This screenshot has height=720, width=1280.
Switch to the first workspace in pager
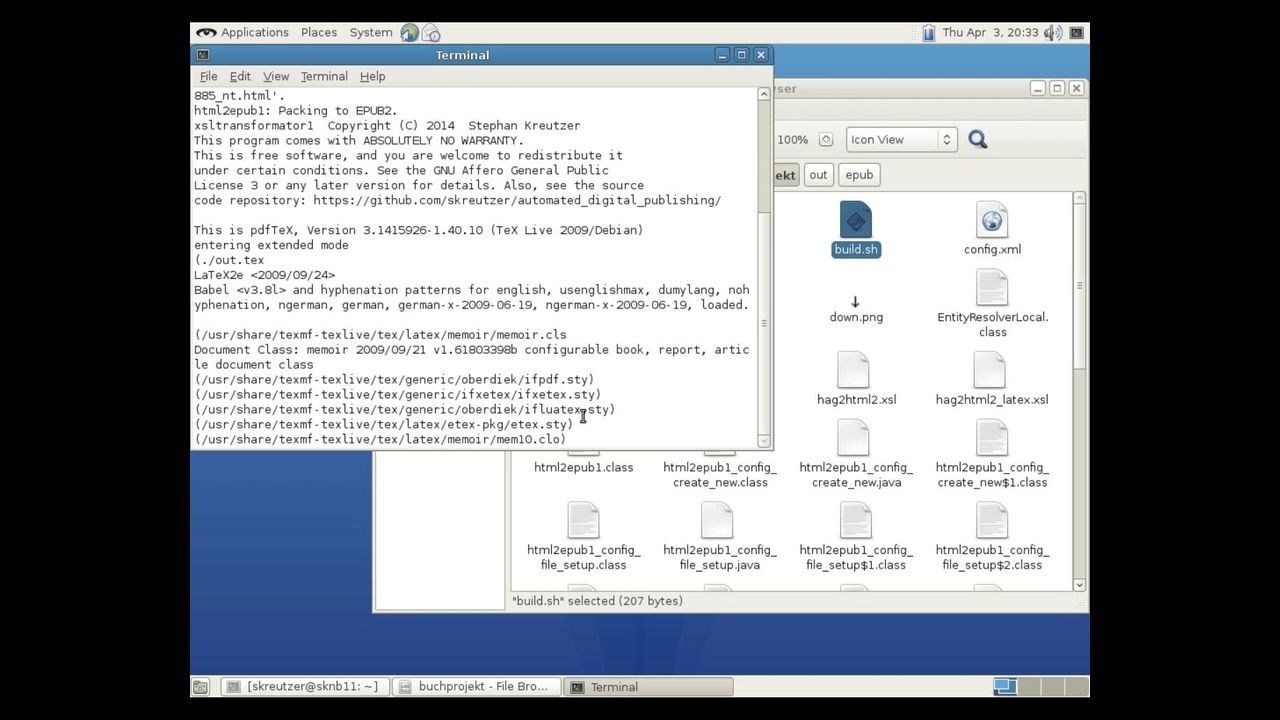tap(1004, 687)
